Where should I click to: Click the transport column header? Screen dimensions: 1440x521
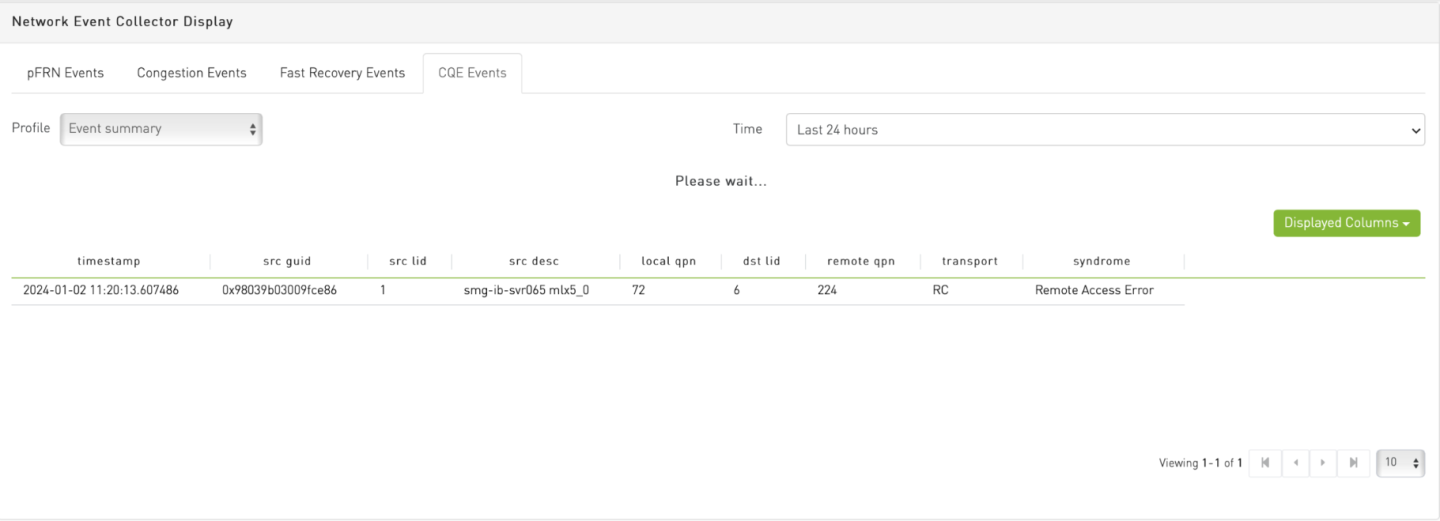pyautogui.click(x=969, y=261)
